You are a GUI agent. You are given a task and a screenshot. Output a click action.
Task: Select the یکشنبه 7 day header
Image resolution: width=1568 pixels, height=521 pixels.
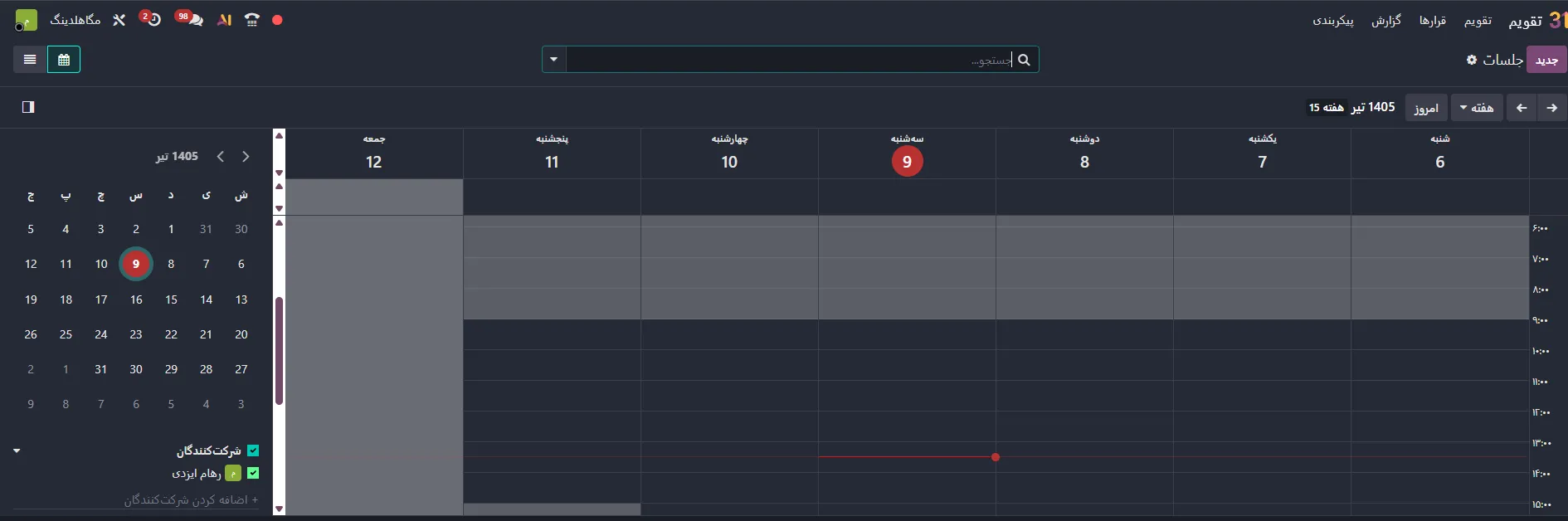pyautogui.click(x=1263, y=153)
